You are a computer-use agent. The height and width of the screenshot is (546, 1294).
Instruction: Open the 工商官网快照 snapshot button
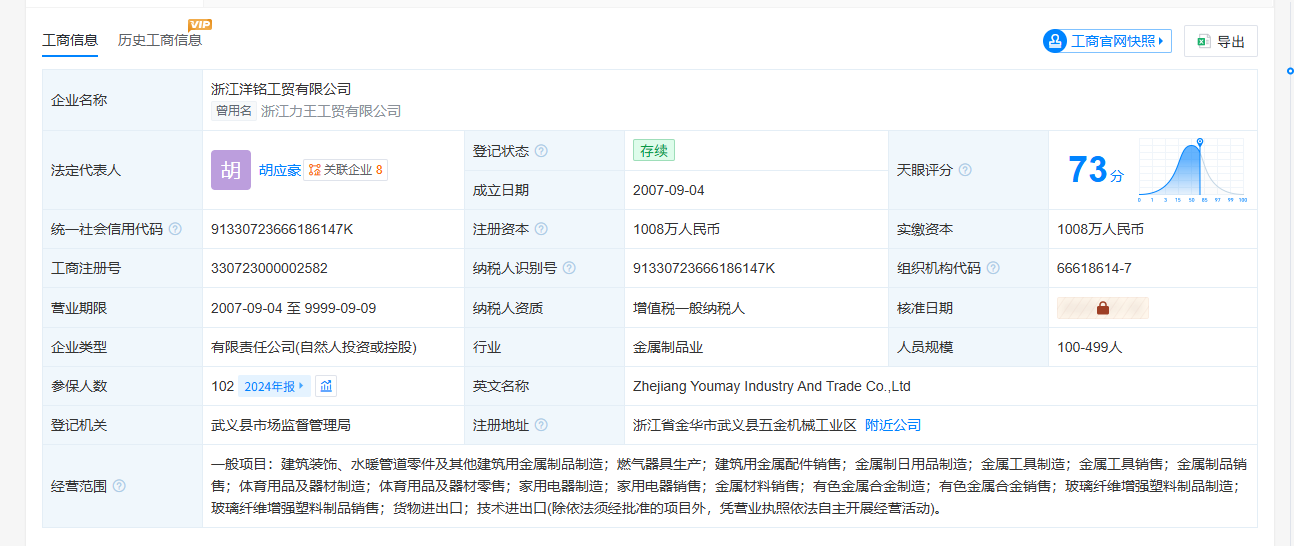(x=1106, y=41)
